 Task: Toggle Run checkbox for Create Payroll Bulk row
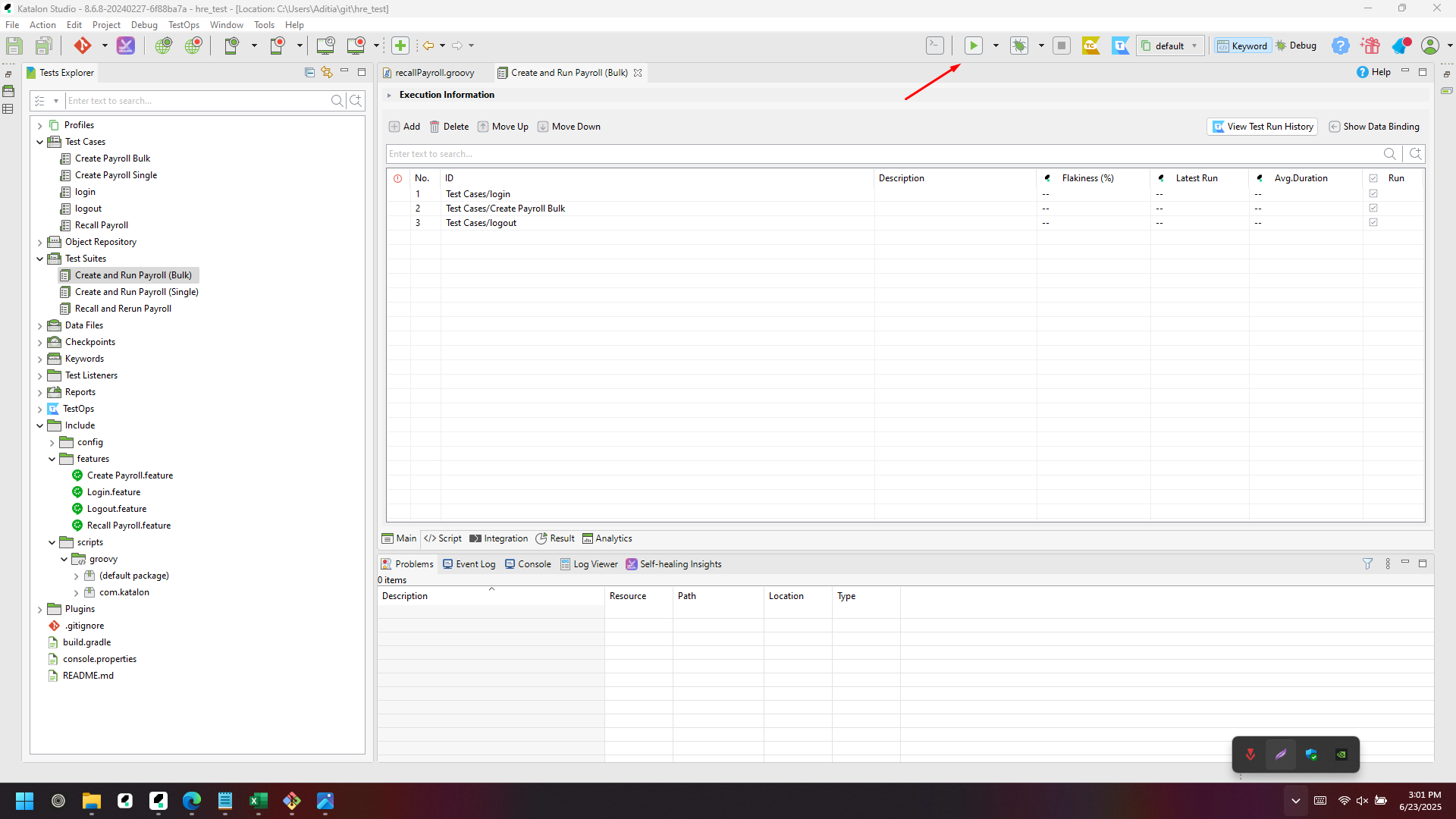pyautogui.click(x=1373, y=208)
